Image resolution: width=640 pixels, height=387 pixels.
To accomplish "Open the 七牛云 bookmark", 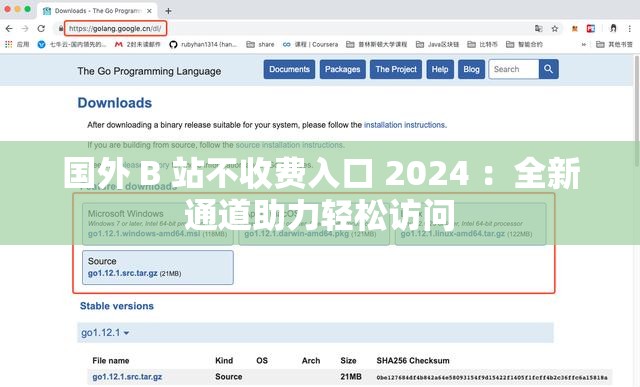I will coord(71,44).
